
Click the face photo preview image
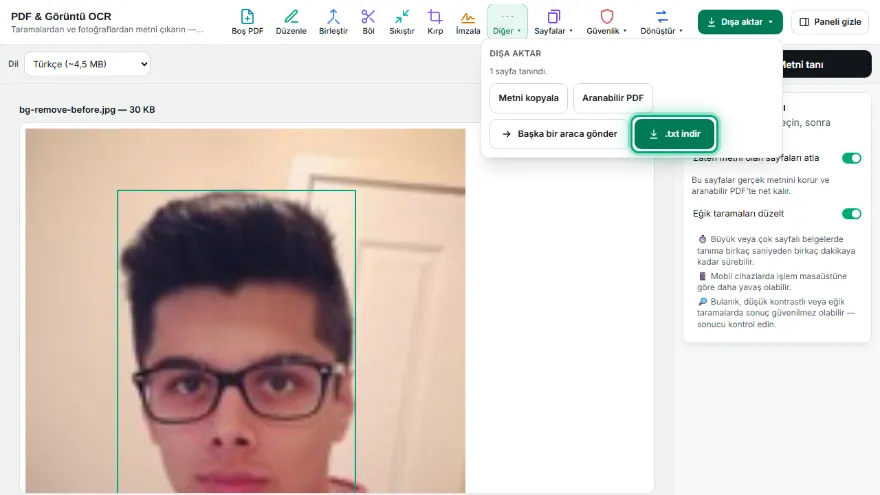245,310
